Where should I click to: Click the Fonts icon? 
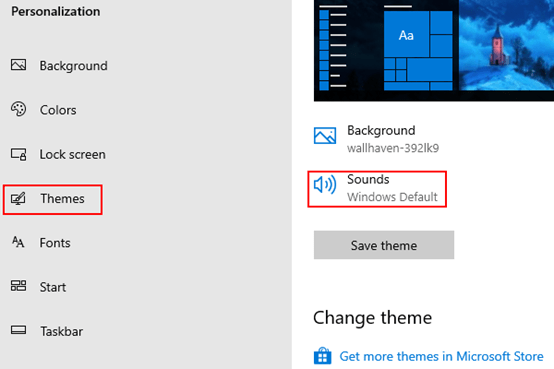(x=18, y=242)
